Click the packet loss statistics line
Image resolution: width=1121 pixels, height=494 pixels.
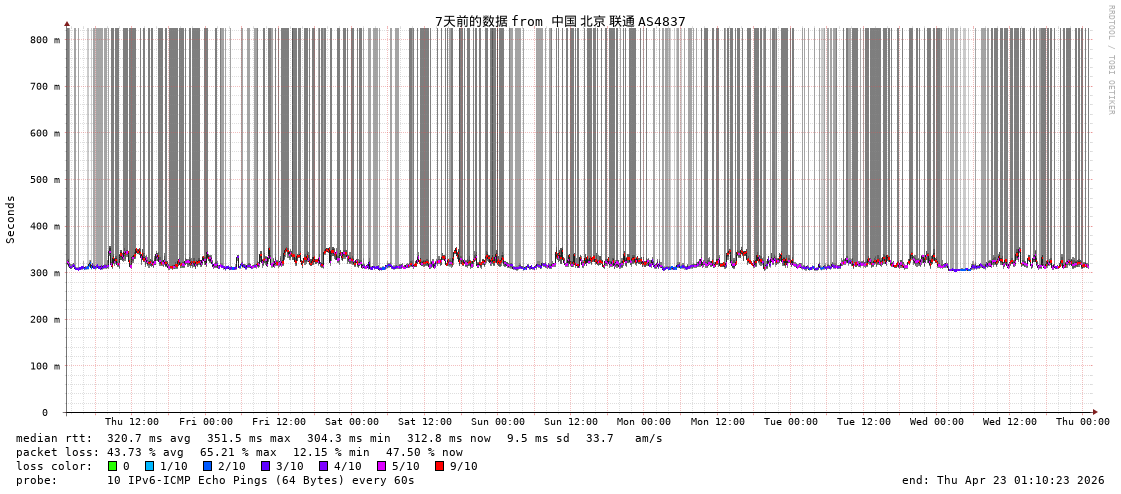(239, 452)
